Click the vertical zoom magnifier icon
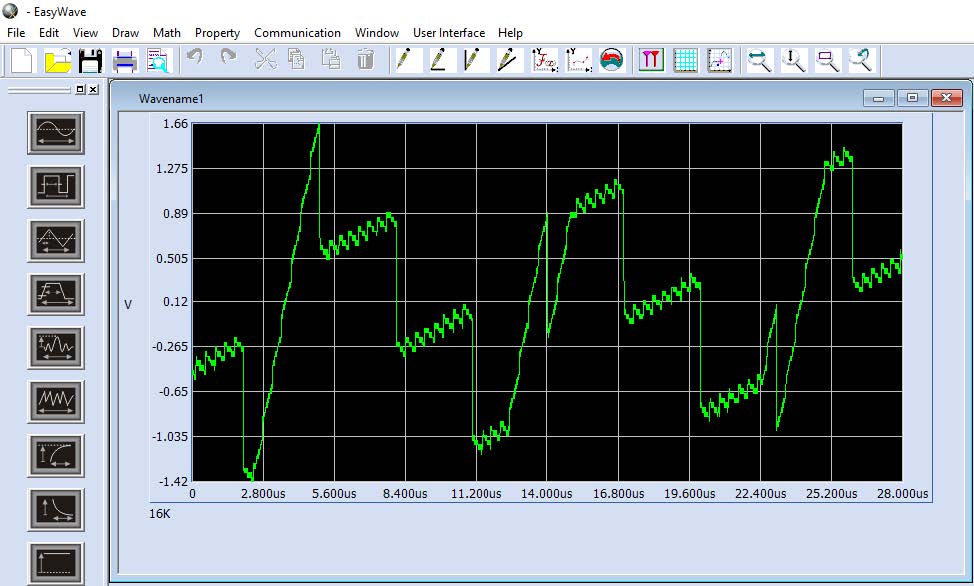Viewport: 974px width, 586px height. 794,60
